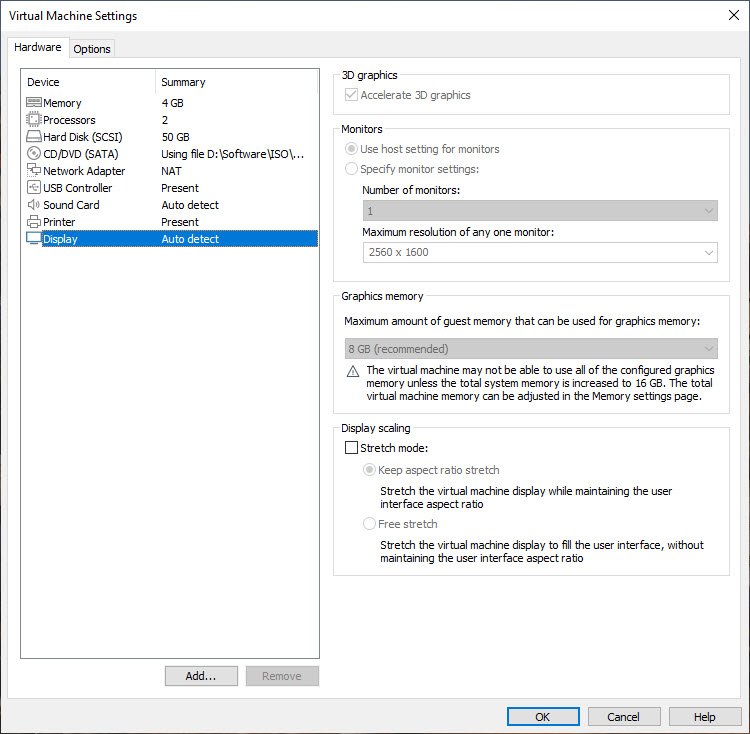Toggle Accelerate 3D graphics checkbox
This screenshot has height=734, width=750.
tap(351, 95)
